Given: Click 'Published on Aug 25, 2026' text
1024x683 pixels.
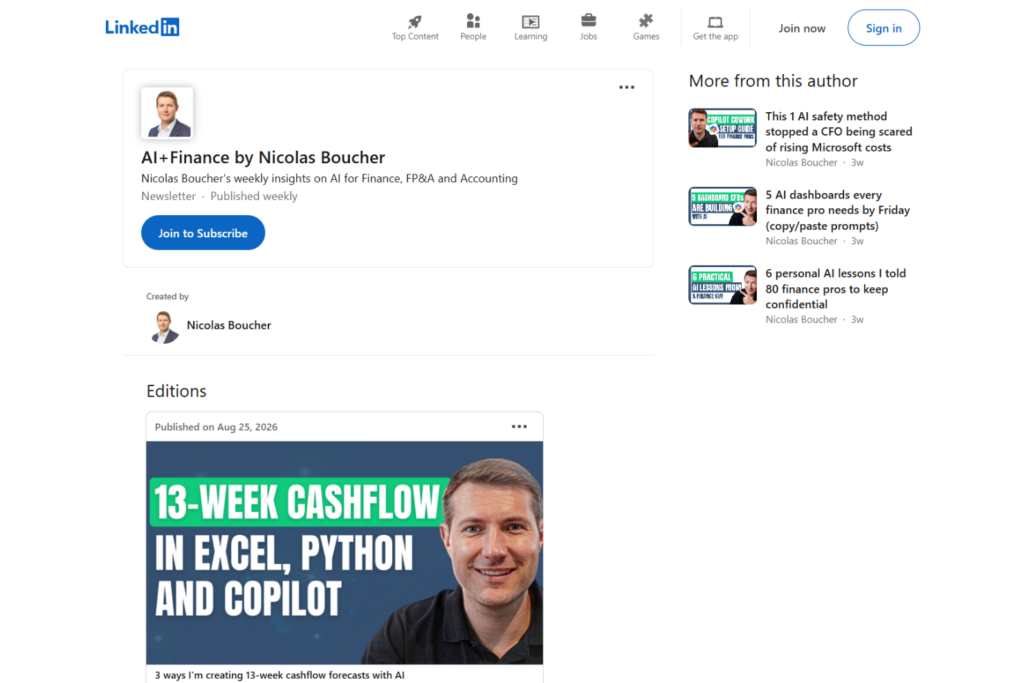Looking at the screenshot, I should point(216,427).
